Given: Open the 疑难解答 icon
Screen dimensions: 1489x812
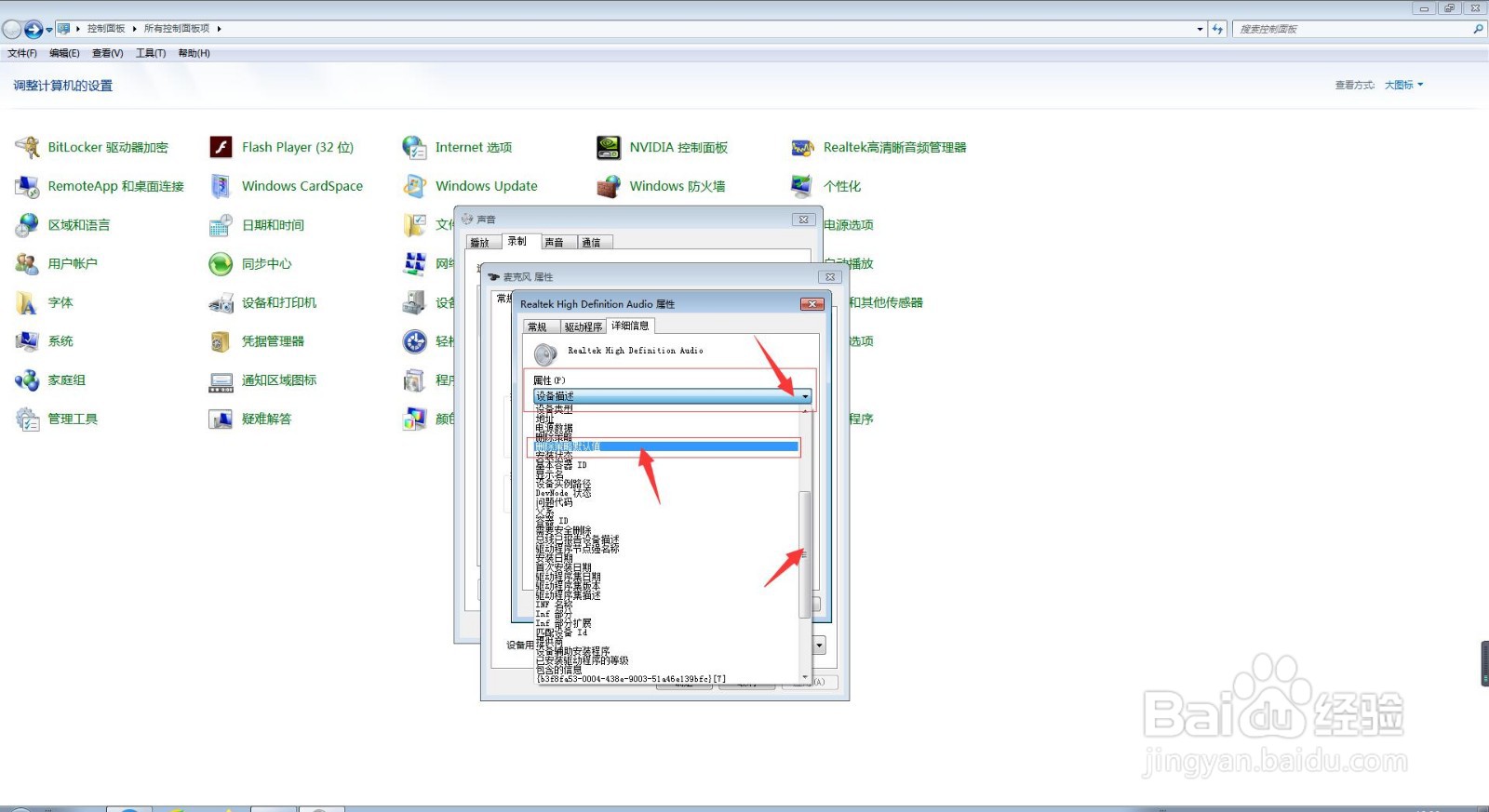Looking at the screenshot, I should coord(221,419).
